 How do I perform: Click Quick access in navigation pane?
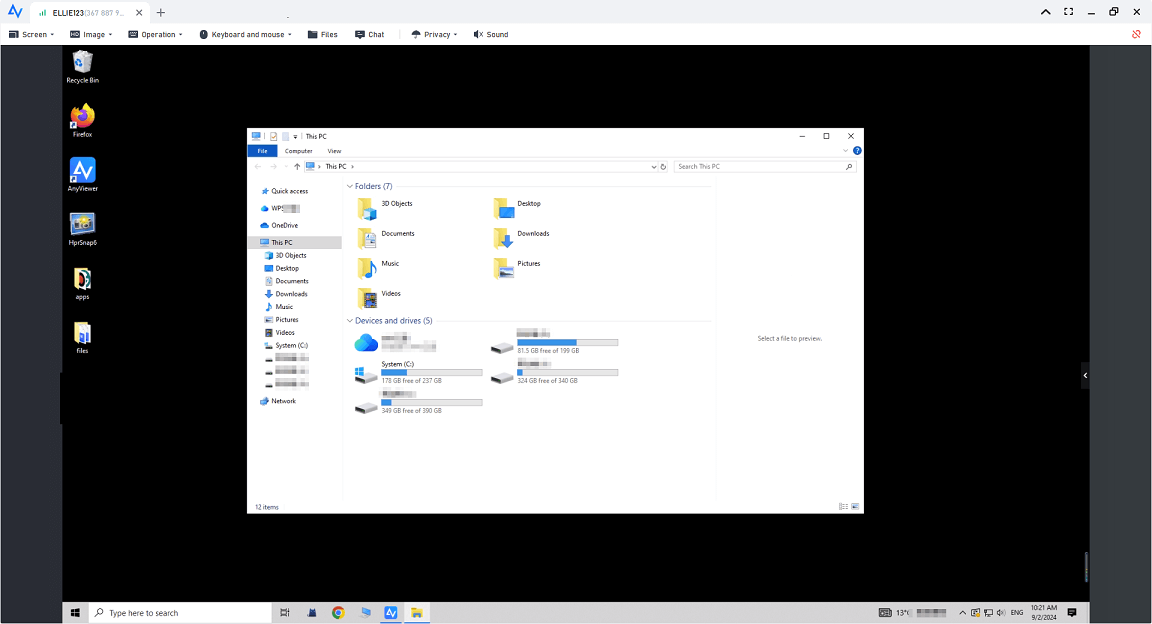[289, 191]
